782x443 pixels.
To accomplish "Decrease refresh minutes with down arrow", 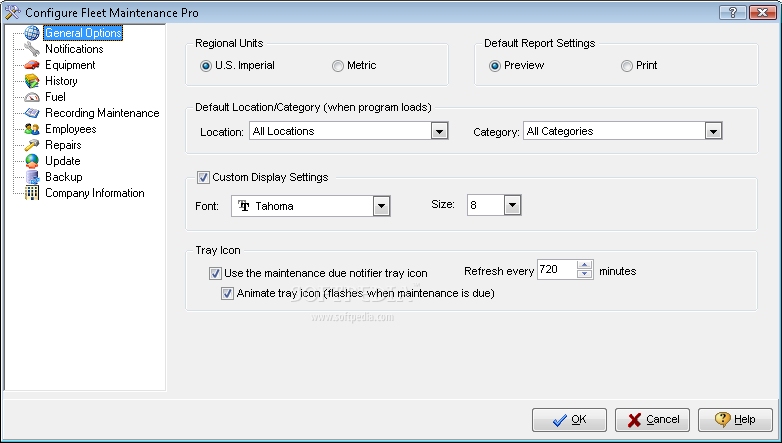I will pos(585,274).
